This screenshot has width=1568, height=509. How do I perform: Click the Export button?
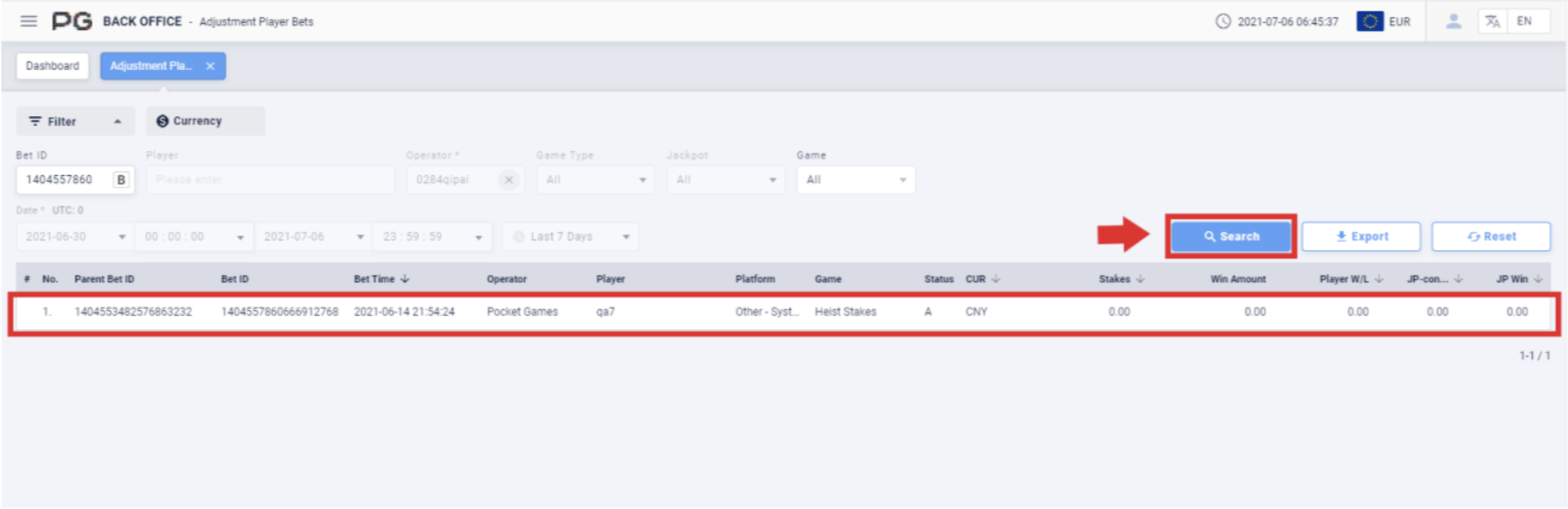pos(1361,237)
